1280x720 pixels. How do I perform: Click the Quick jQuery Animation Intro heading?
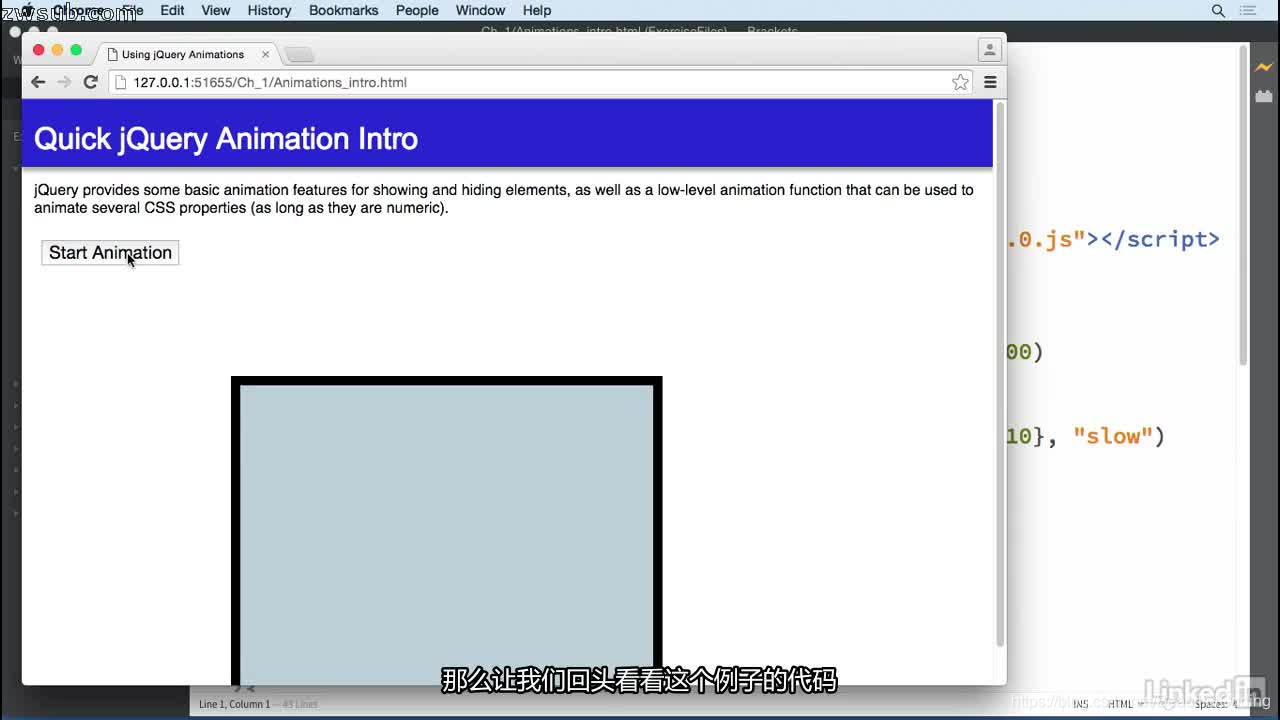tap(226, 139)
